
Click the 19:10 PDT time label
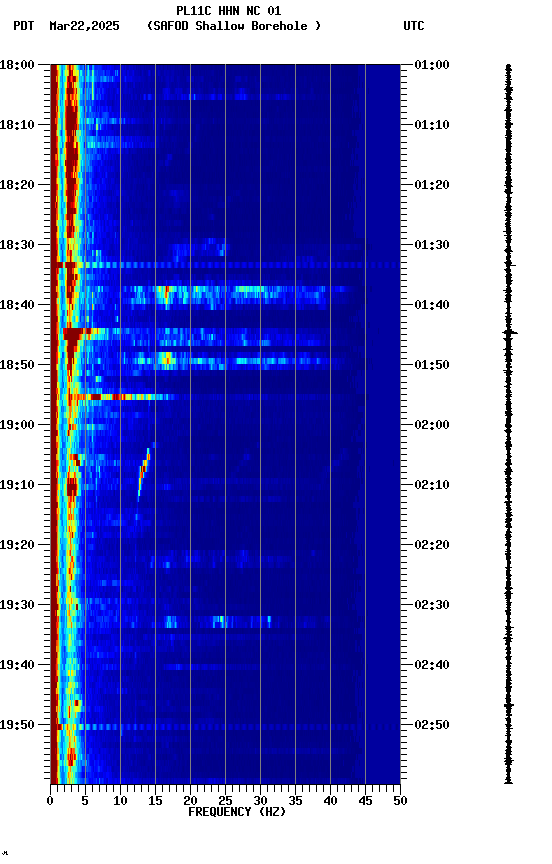click(x=18, y=485)
